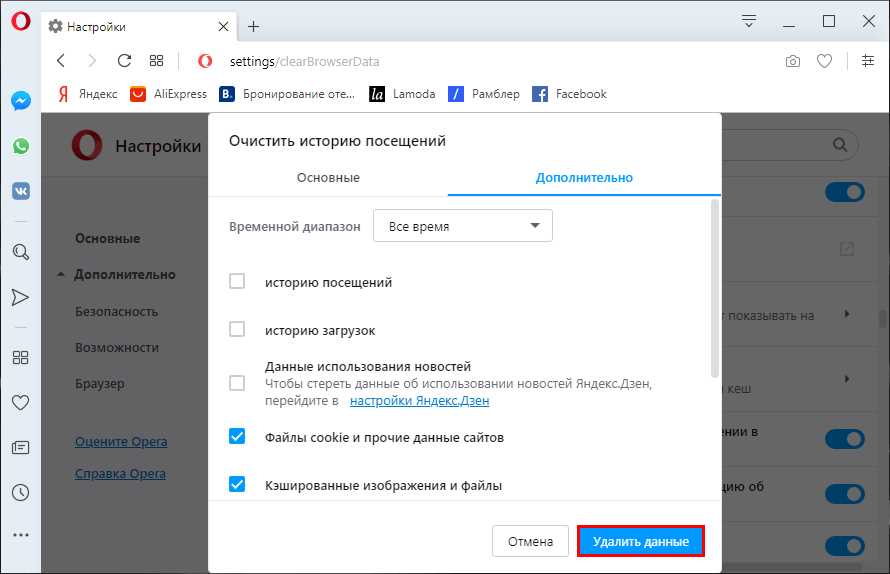This screenshot has width=890, height=574.
Task: Go forward with the forward arrow
Action: (x=93, y=61)
